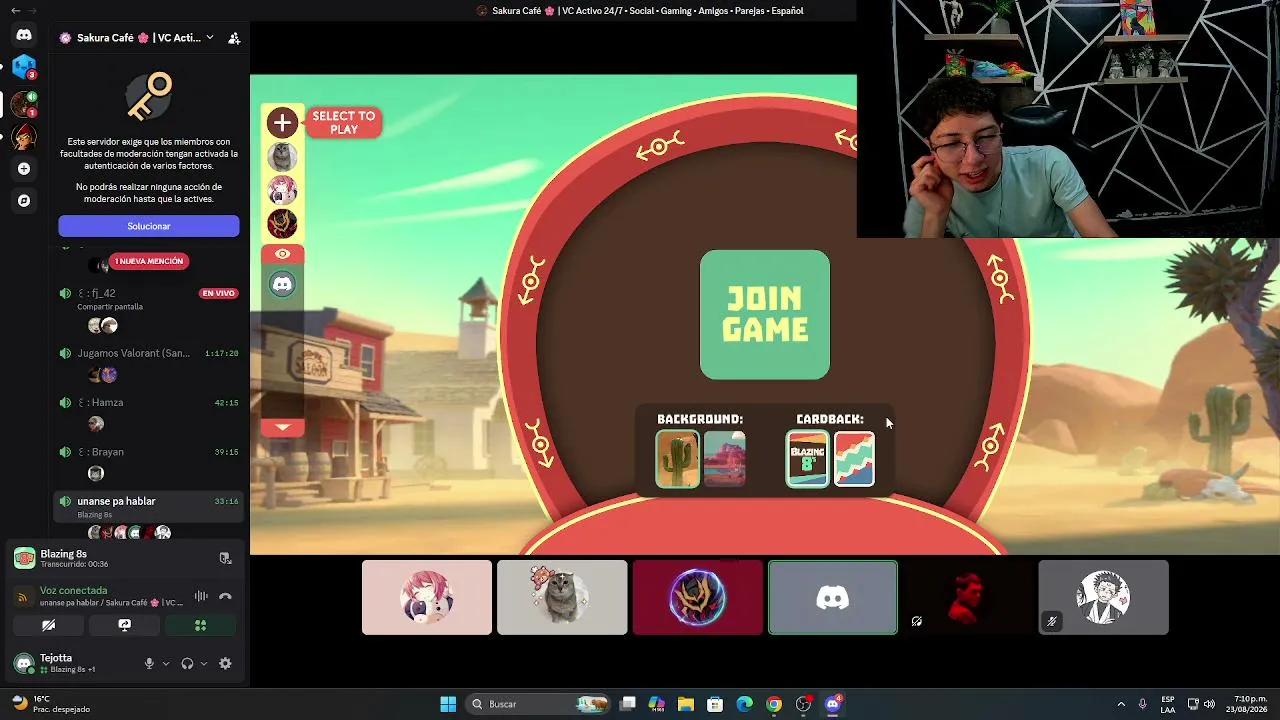Image resolution: width=1280 pixels, height=720 pixels.
Task: Focus the manga sketch avatar participant tile
Action: click(x=1103, y=597)
